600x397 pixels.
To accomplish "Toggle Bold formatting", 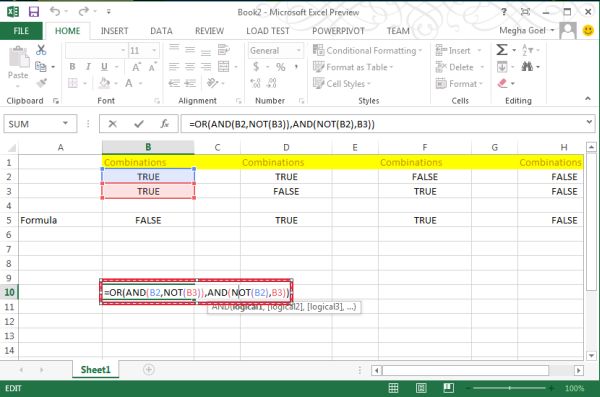I will coord(72,67).
